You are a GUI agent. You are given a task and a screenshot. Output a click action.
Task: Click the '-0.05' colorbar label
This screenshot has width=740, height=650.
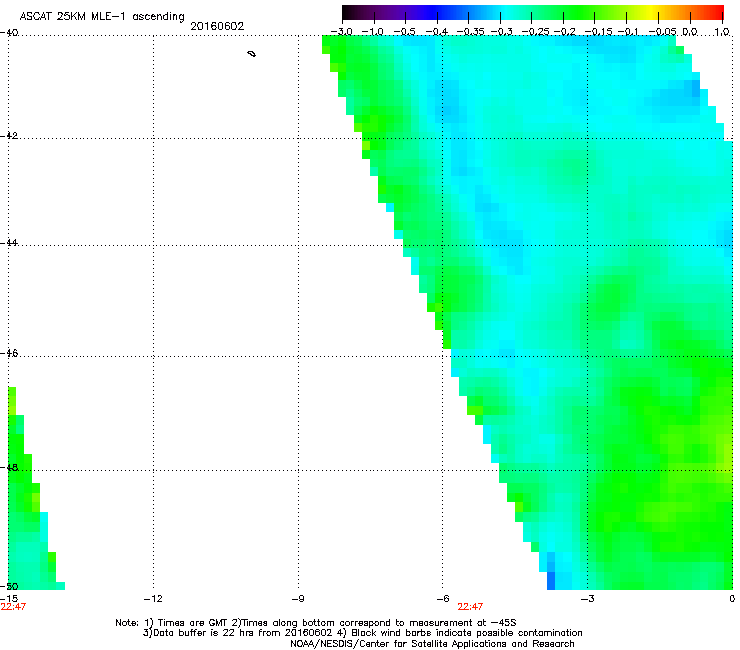tap(662, 32)
